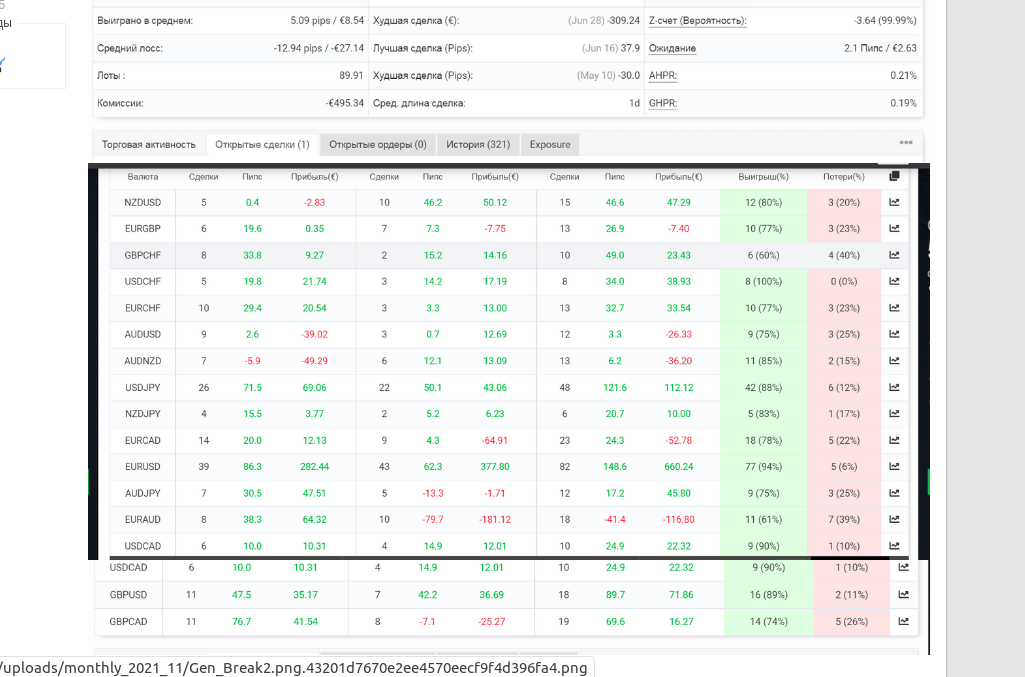Open the three-dots more options menu
The width and height of the screenshot is (1025, 677).
click(906, 142)
